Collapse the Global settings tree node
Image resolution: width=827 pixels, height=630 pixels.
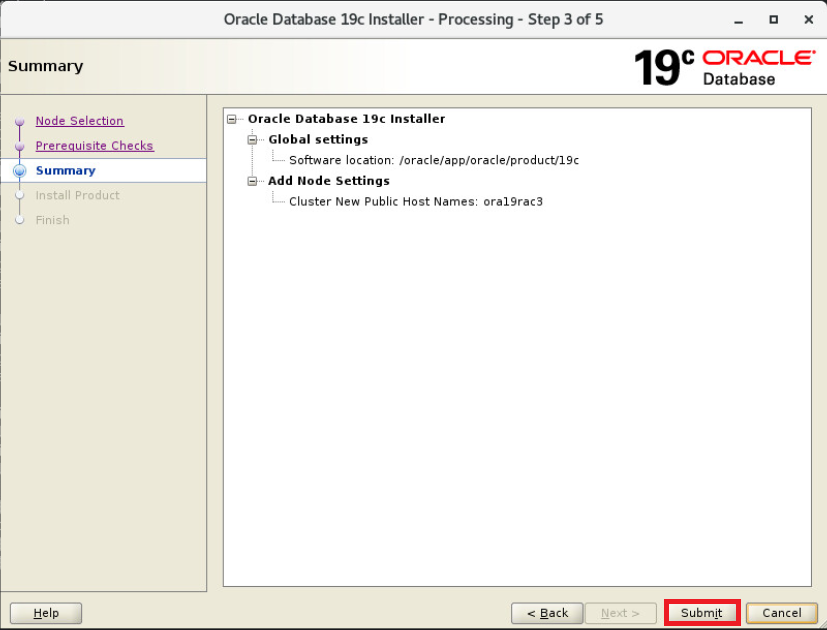253,140
